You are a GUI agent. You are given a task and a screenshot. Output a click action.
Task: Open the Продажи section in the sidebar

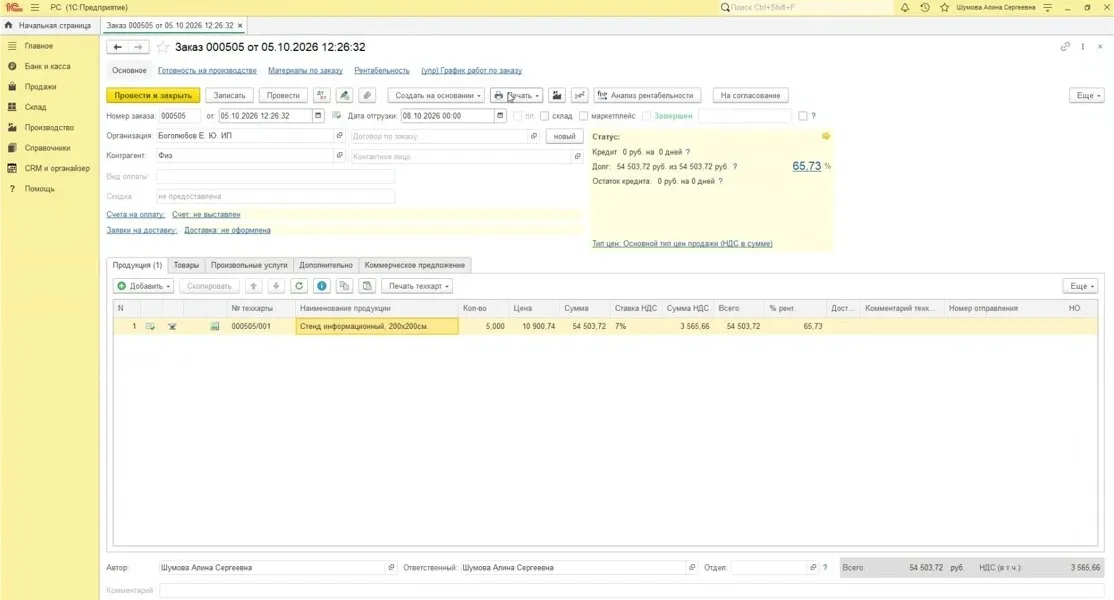click(x=40, y=87)
